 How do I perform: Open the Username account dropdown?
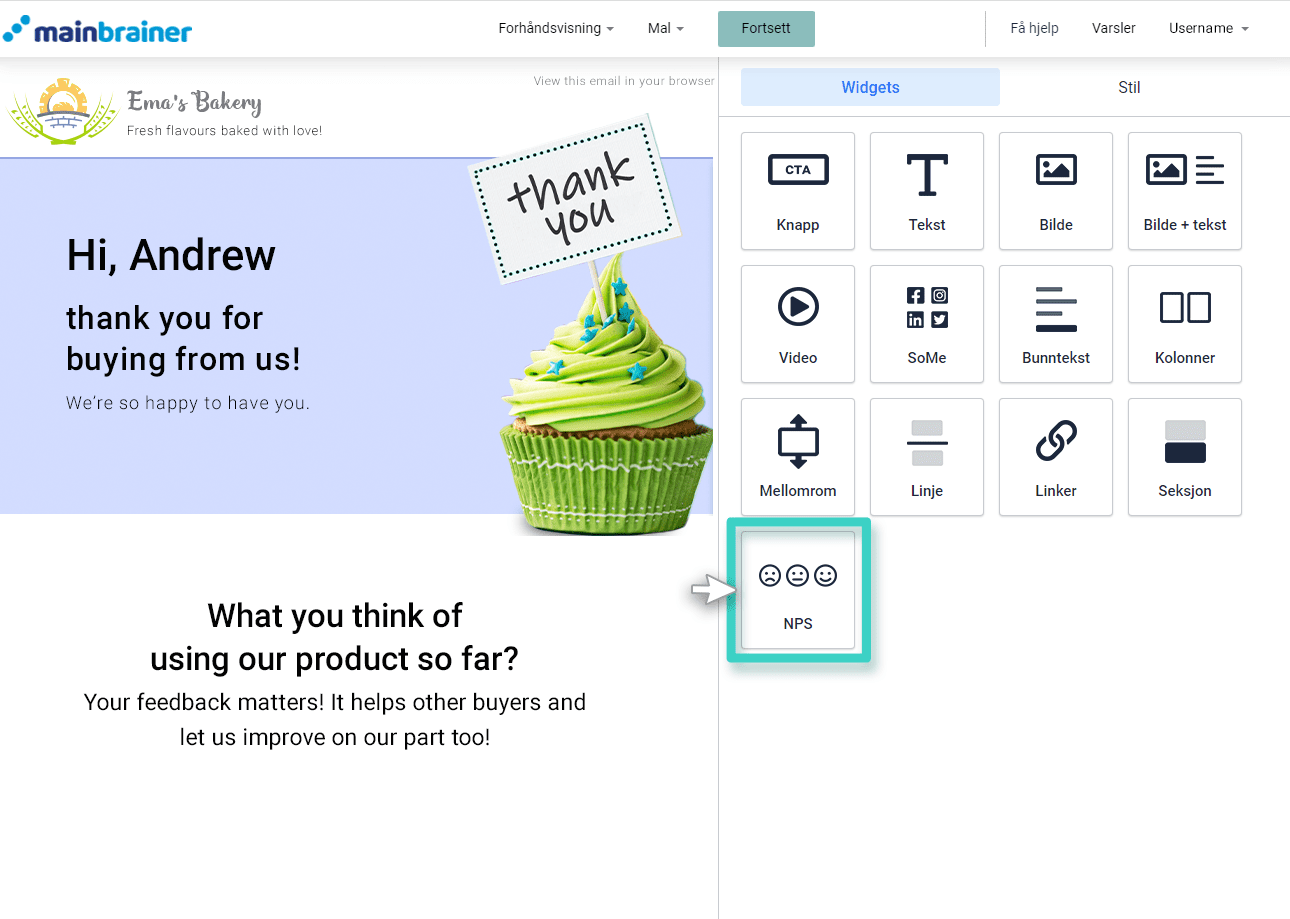[x=1208, y=29]
